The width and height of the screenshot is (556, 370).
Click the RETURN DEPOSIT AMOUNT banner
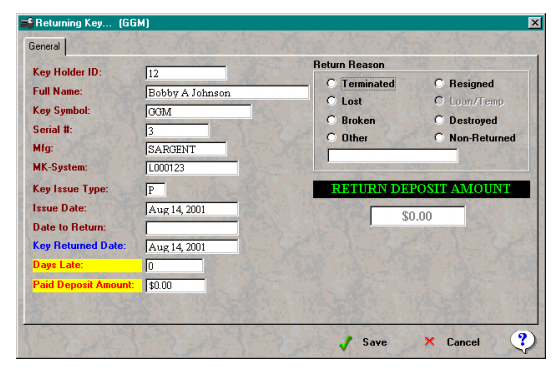coord(421,189)
